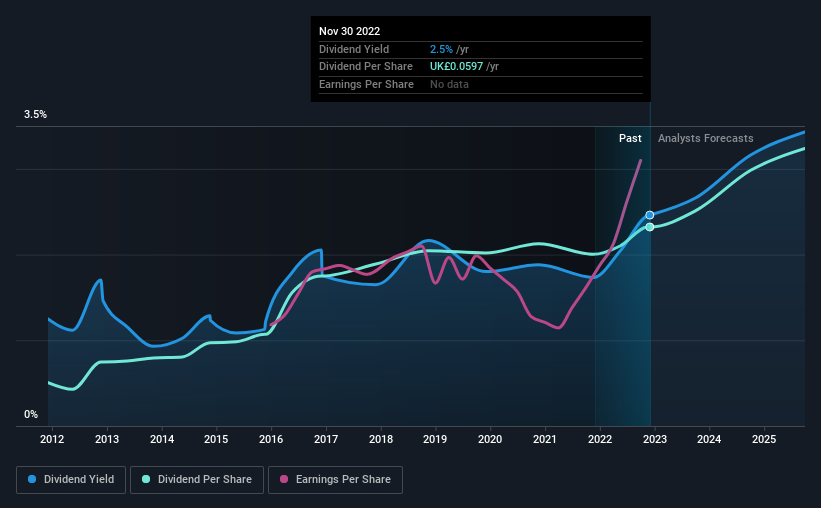Toggle the Dividend Yield legend button

(x=71, y=480)
